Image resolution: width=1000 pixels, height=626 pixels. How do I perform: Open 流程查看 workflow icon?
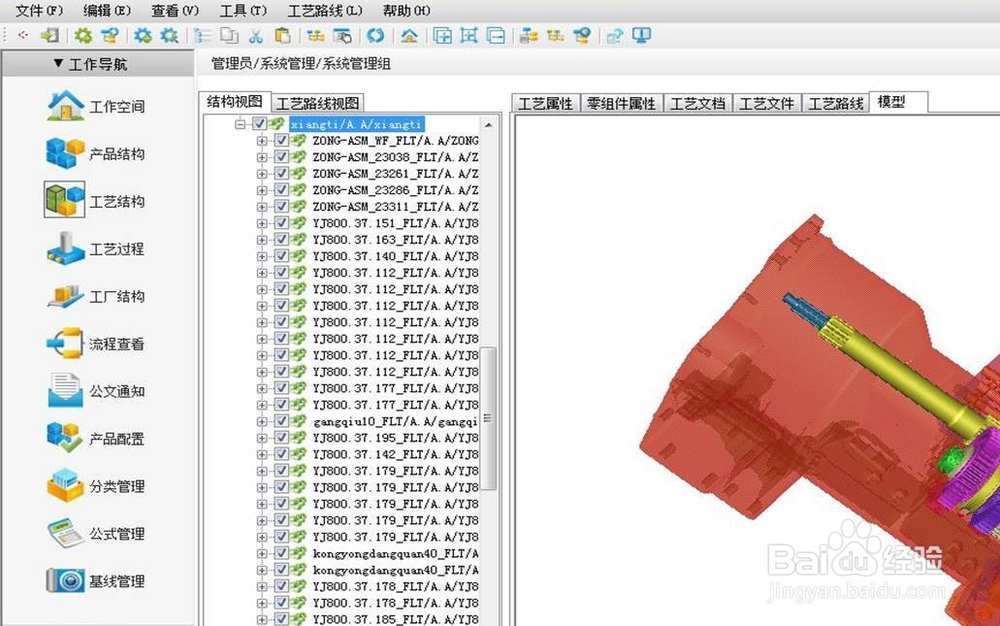(x=65, y=344)
